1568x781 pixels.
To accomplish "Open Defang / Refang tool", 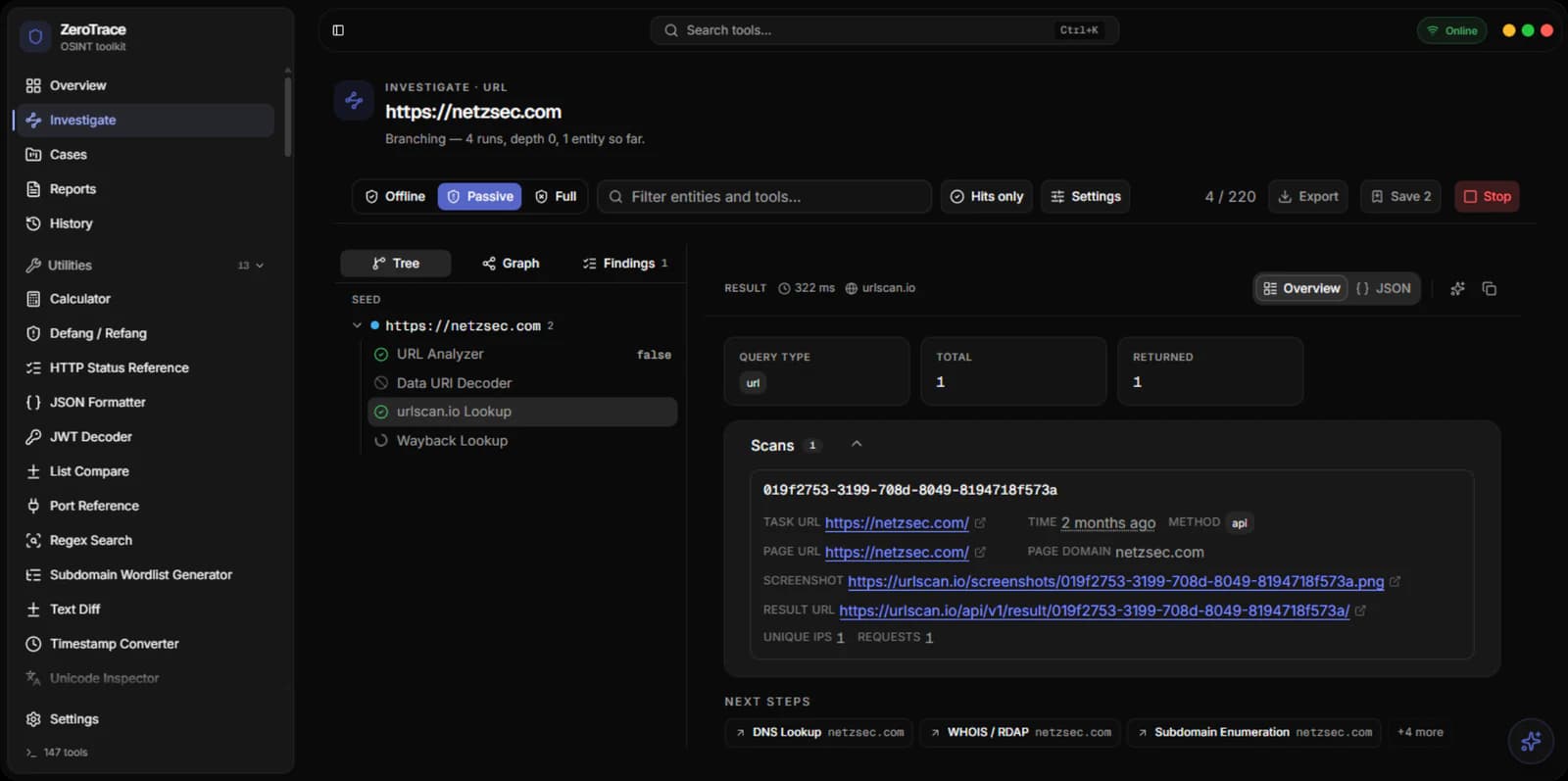I will [145, 333].
